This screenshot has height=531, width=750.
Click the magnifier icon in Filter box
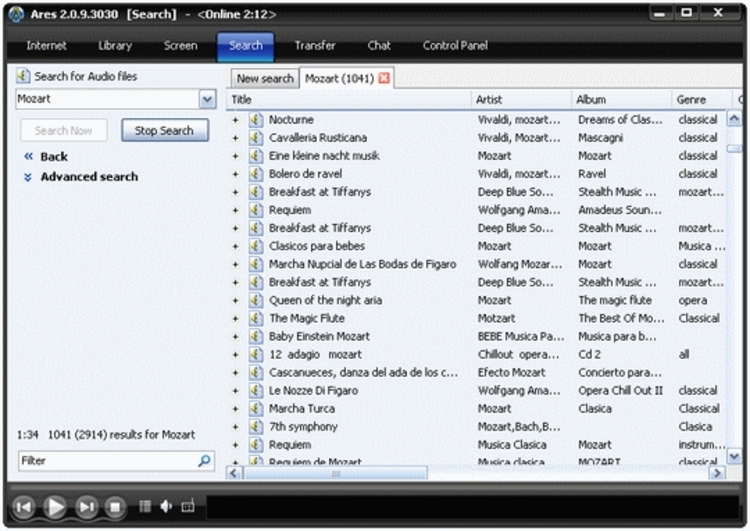click(204, 461)
